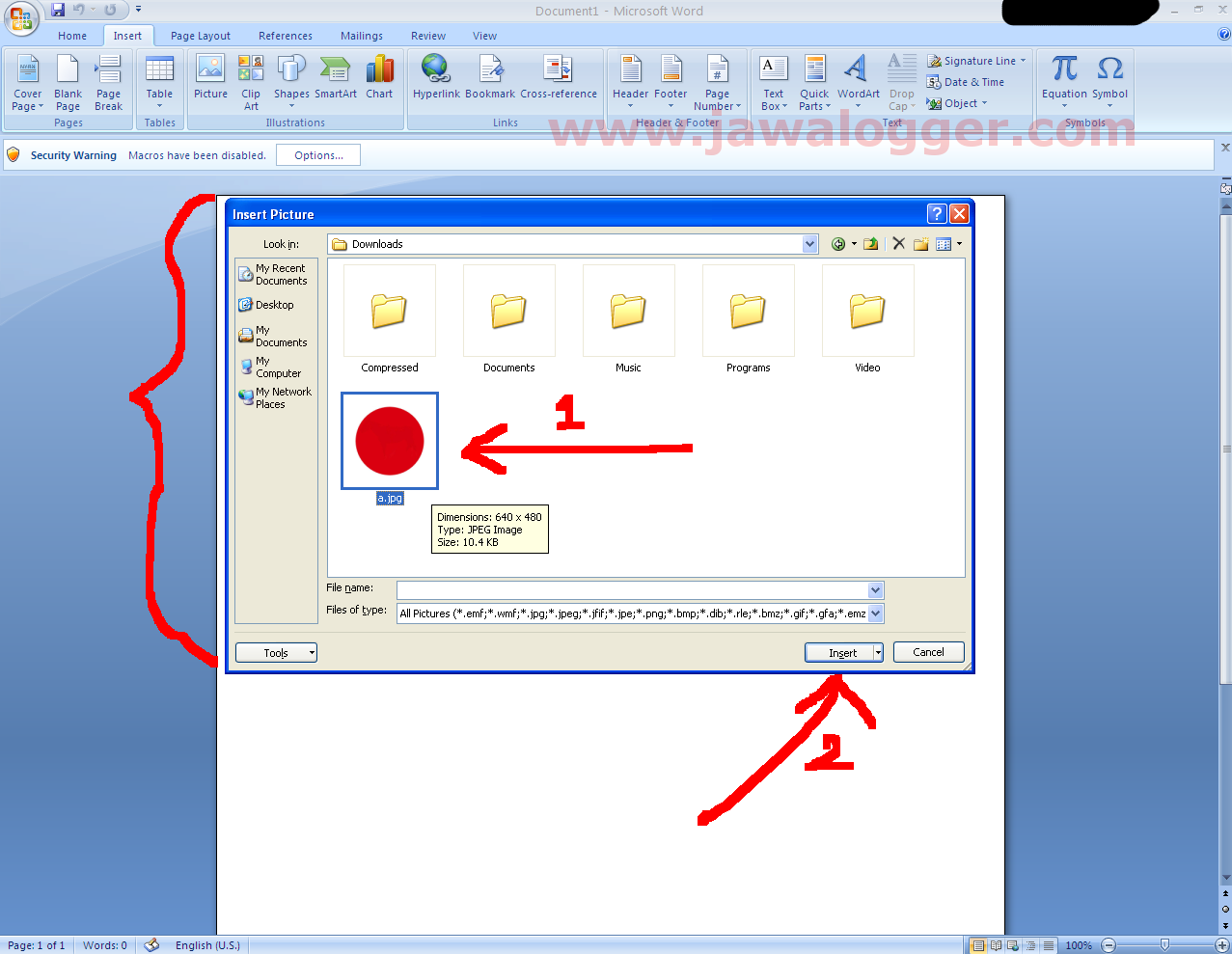Create a new folder in dialog
1232x954 pixels.
(x=920, y=244)
